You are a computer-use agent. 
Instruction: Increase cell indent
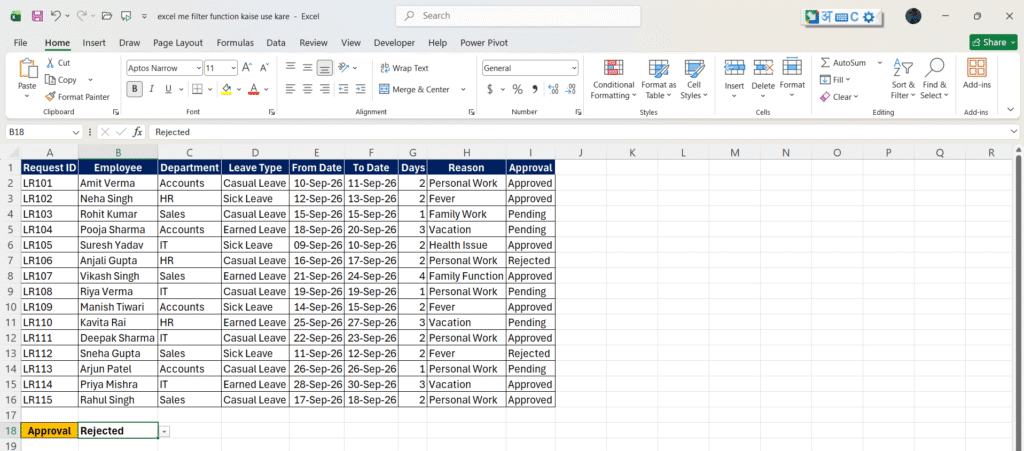[361, 89]
